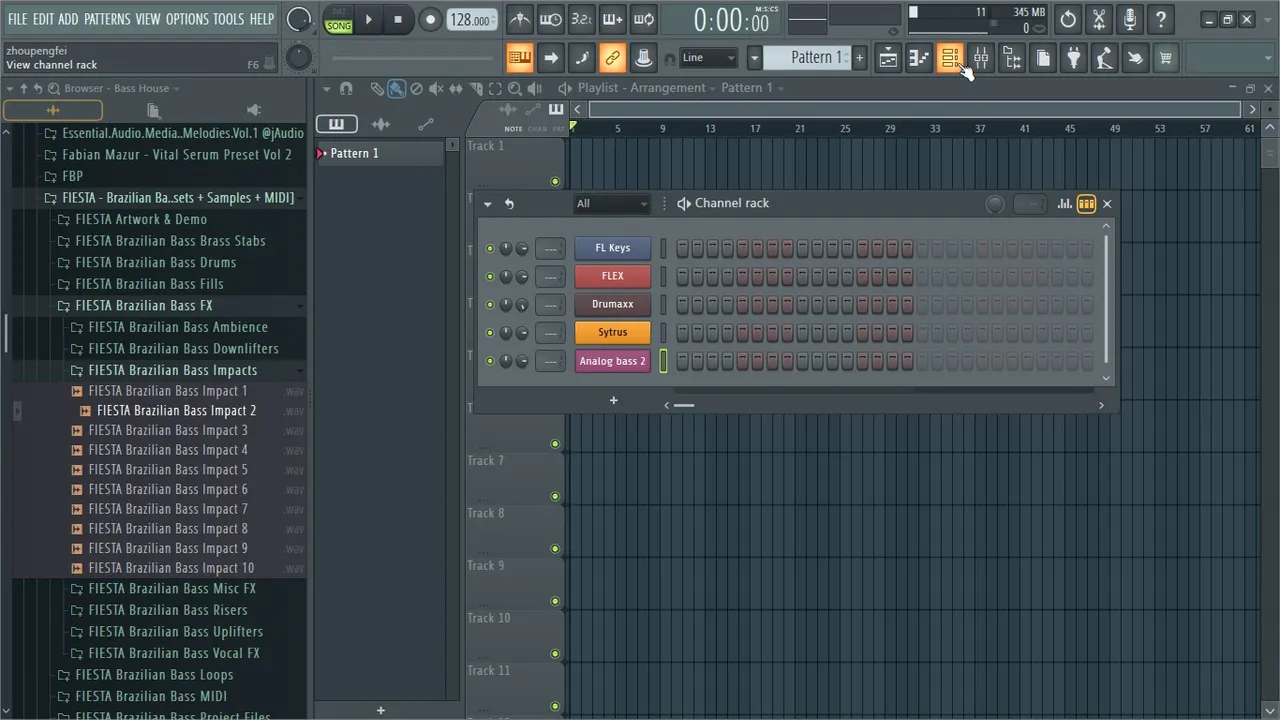
Task: Click the undo history circular arrow icon
Action: (1068, 19)
